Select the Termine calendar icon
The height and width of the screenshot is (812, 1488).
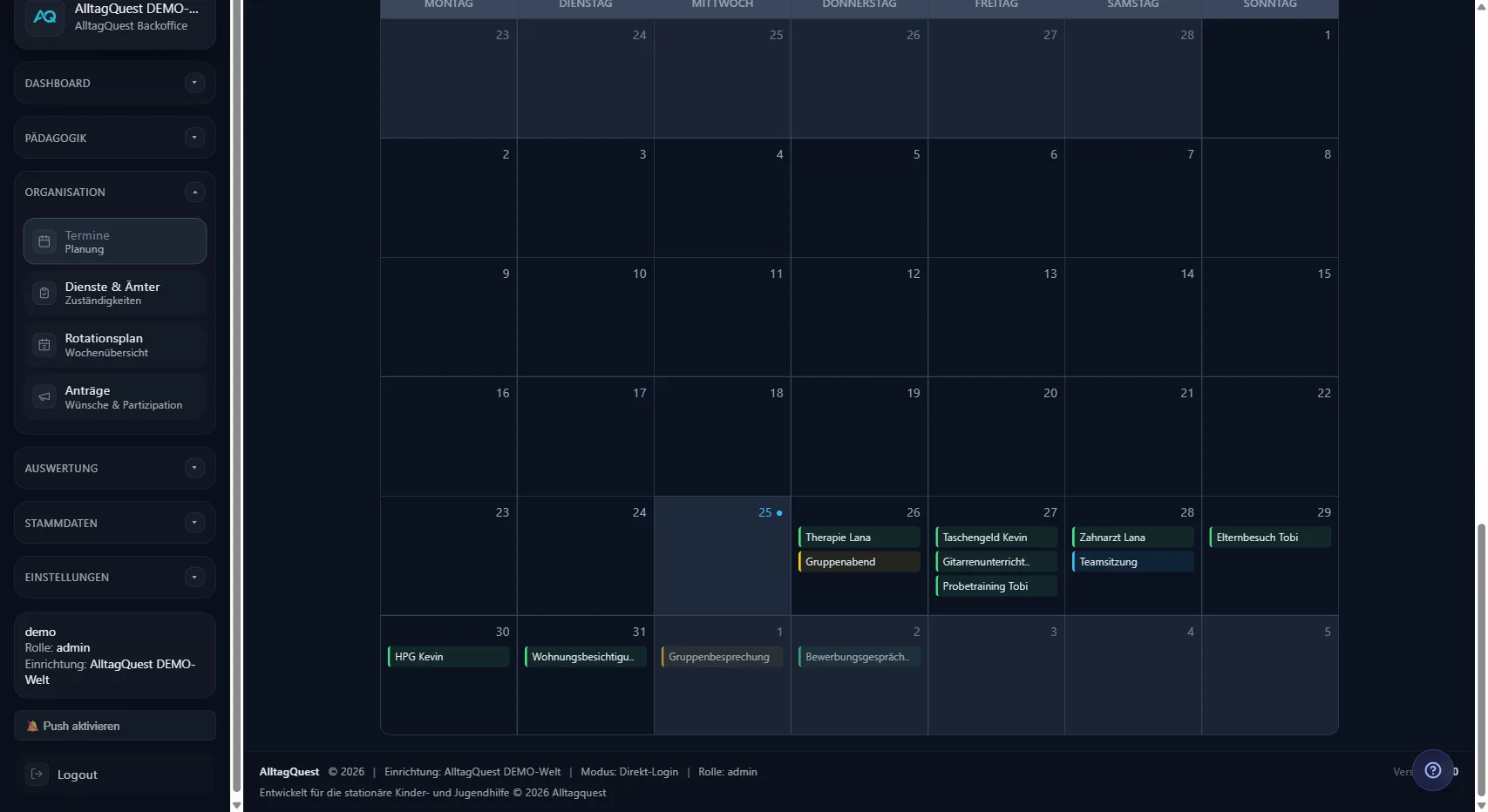(44, 241)
